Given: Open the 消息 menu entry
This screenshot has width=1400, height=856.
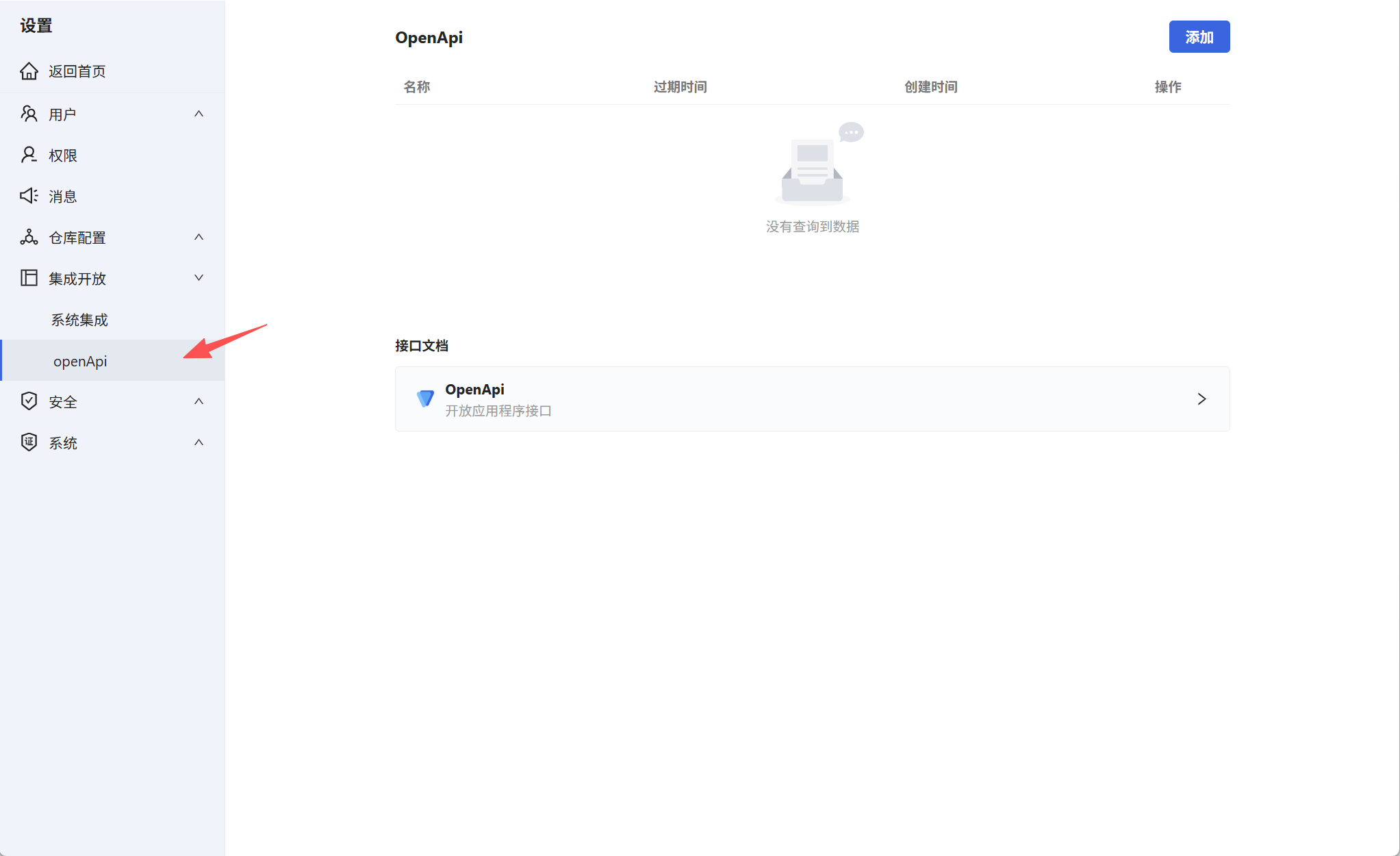Looking at the screenshot, I should click(x=63, y=197).
